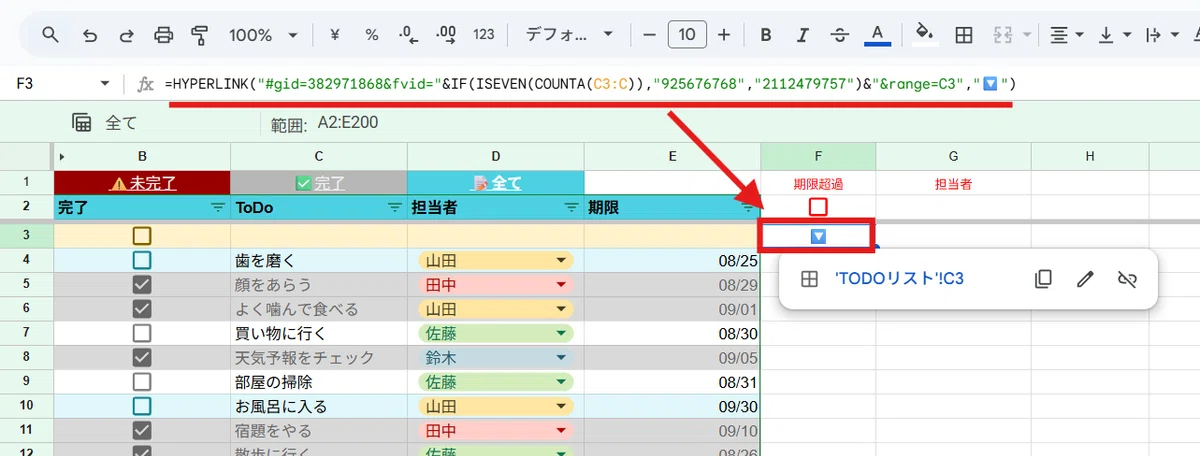Open filter menu for ToDo column
Viewport: 1200px width, 456px height.
[394, 208]
